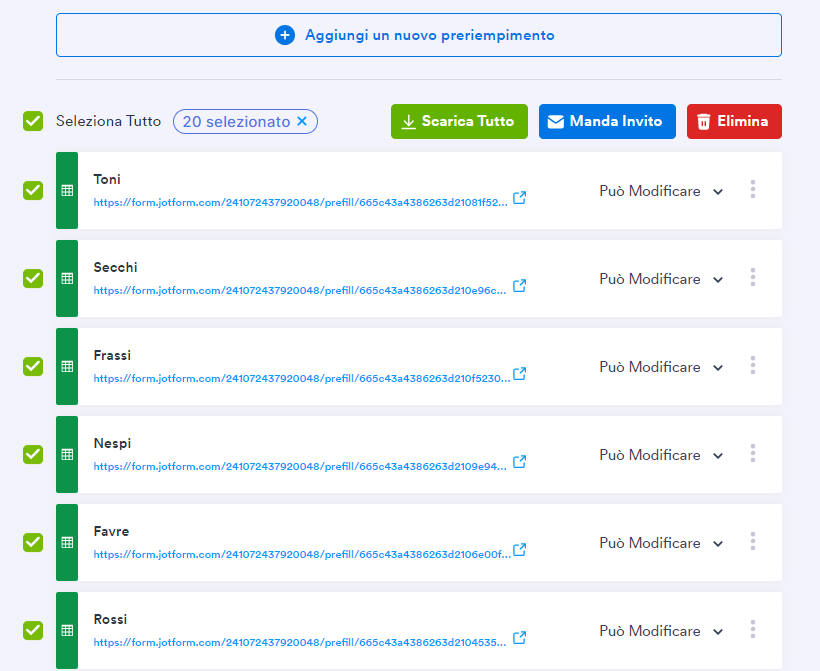The width and height of the screenshot is (820, 671).
Task: Open Favre's external link icon
Action: [519, 550]
